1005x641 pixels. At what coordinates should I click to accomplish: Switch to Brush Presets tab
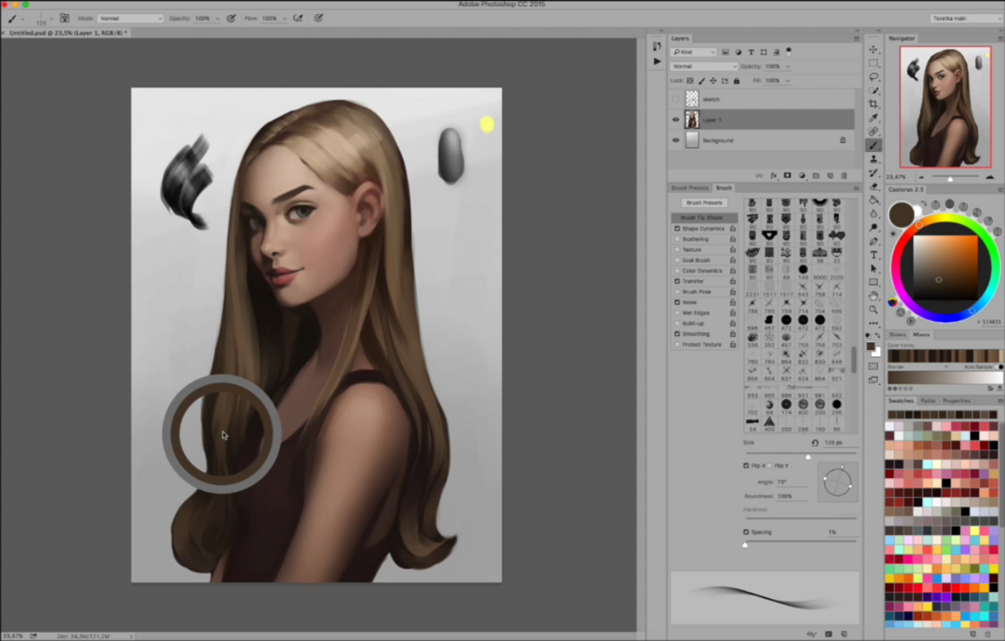[690, 188]
